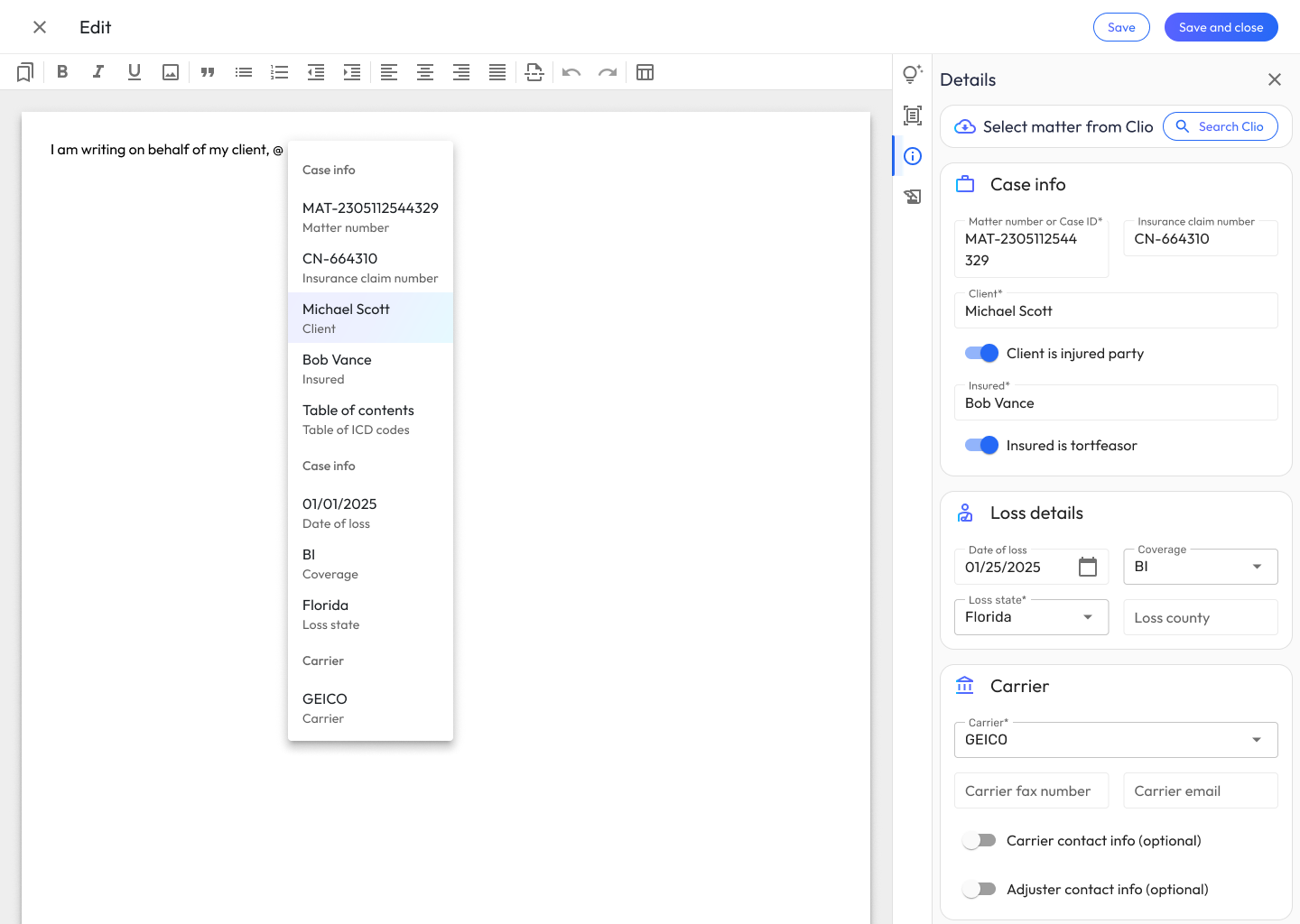The image size is (1300, 924).
Task: Toggle Client is injured party switch
Action: pos(981,353)
